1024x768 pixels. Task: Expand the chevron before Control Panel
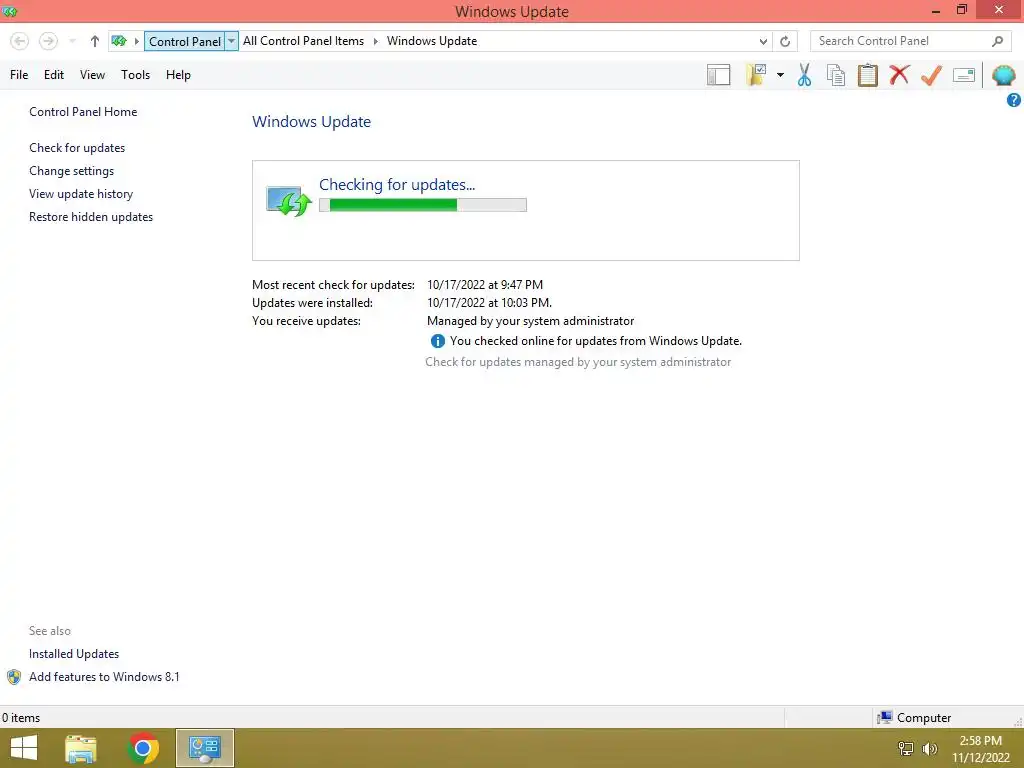pyautogui.click(x=136, y=41)
